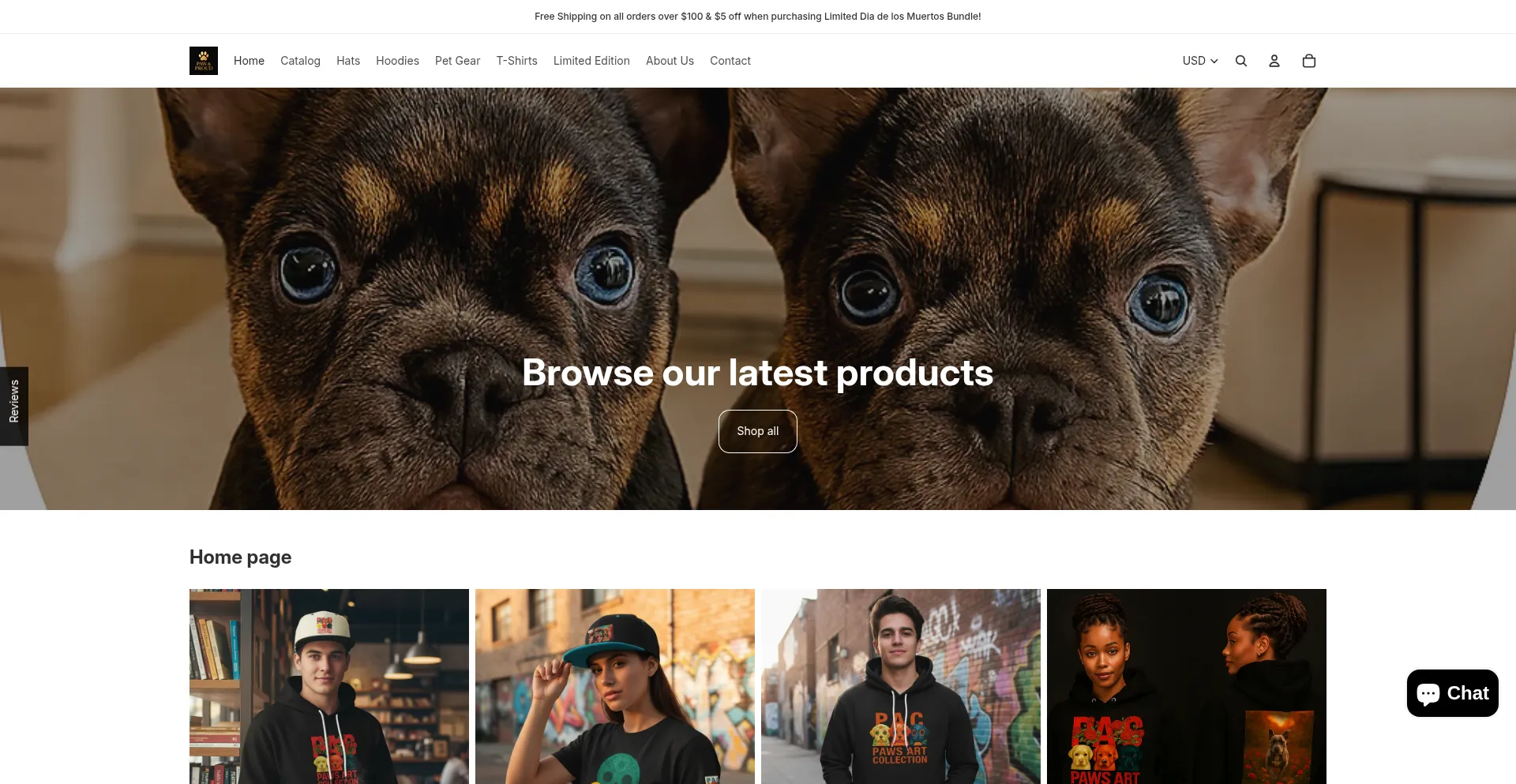Screen dimensions: 1516x784
Task: Open the two-women black hoodie product image
Action: (x=1187, y=686)
